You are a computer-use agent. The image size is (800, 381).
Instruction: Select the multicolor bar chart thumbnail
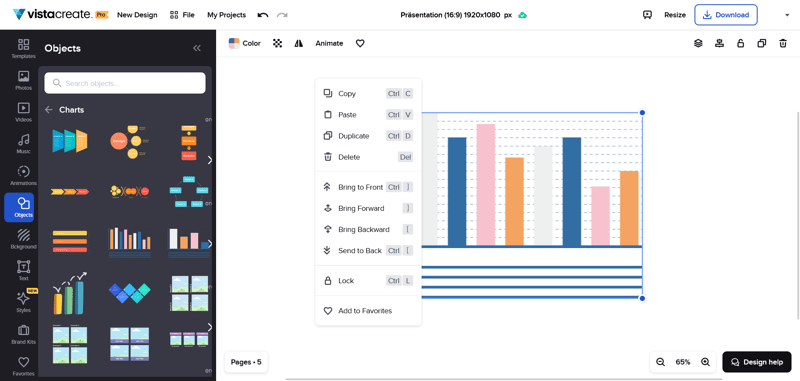point(130,243)
